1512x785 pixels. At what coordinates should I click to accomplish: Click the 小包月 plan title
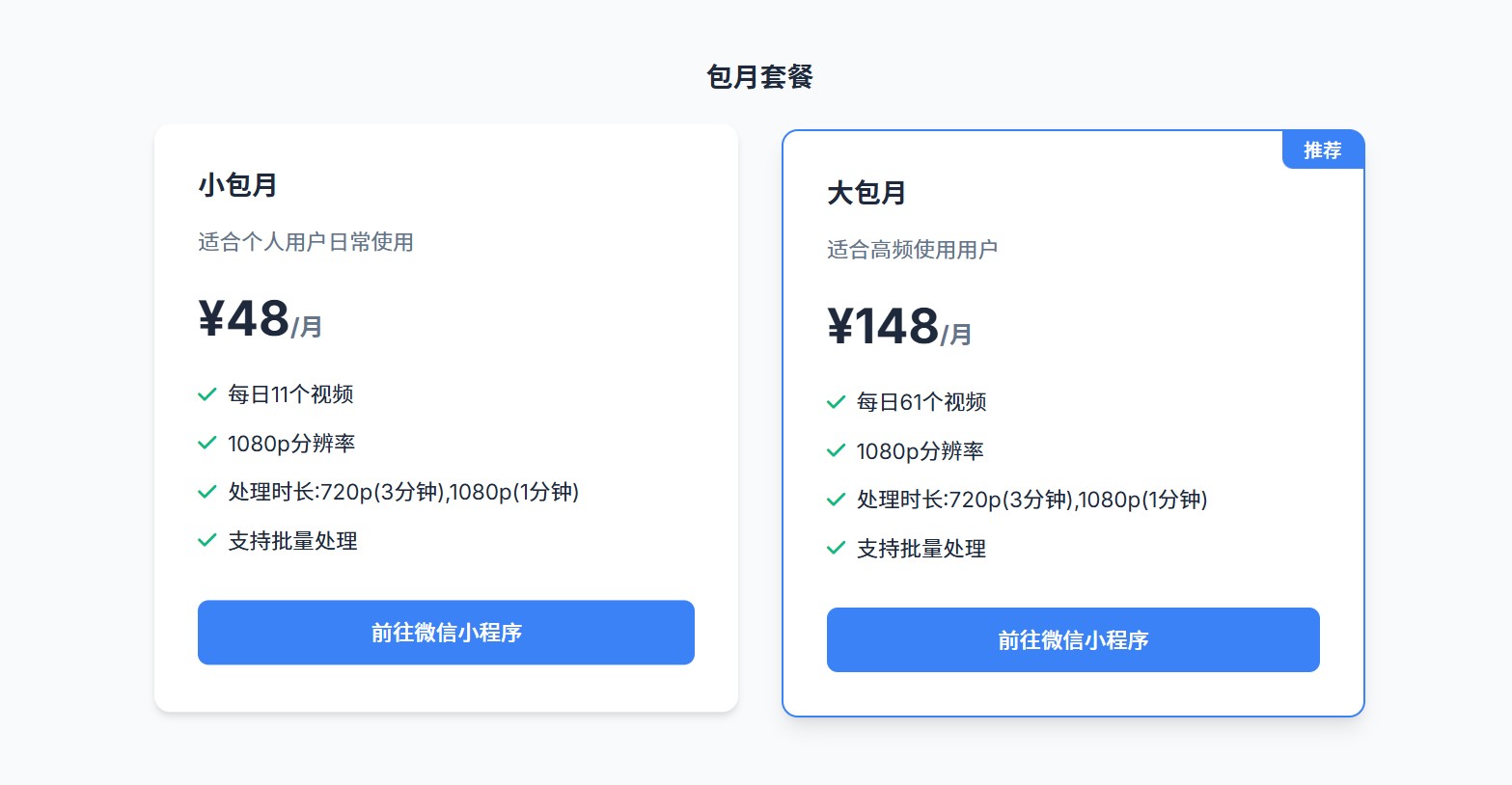point(235,185)
